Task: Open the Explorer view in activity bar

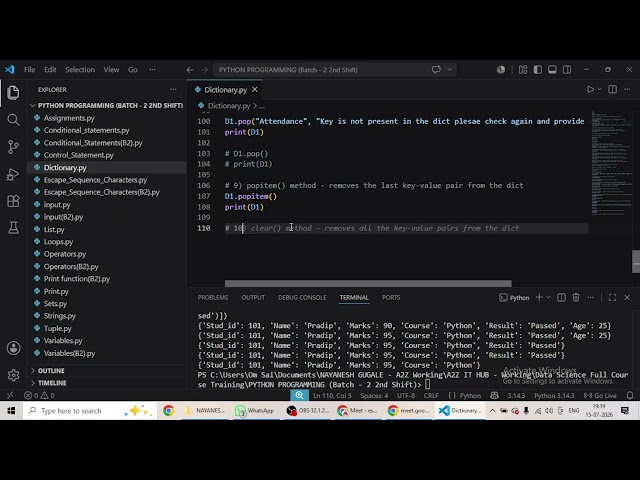Action: tap(13, 93)
